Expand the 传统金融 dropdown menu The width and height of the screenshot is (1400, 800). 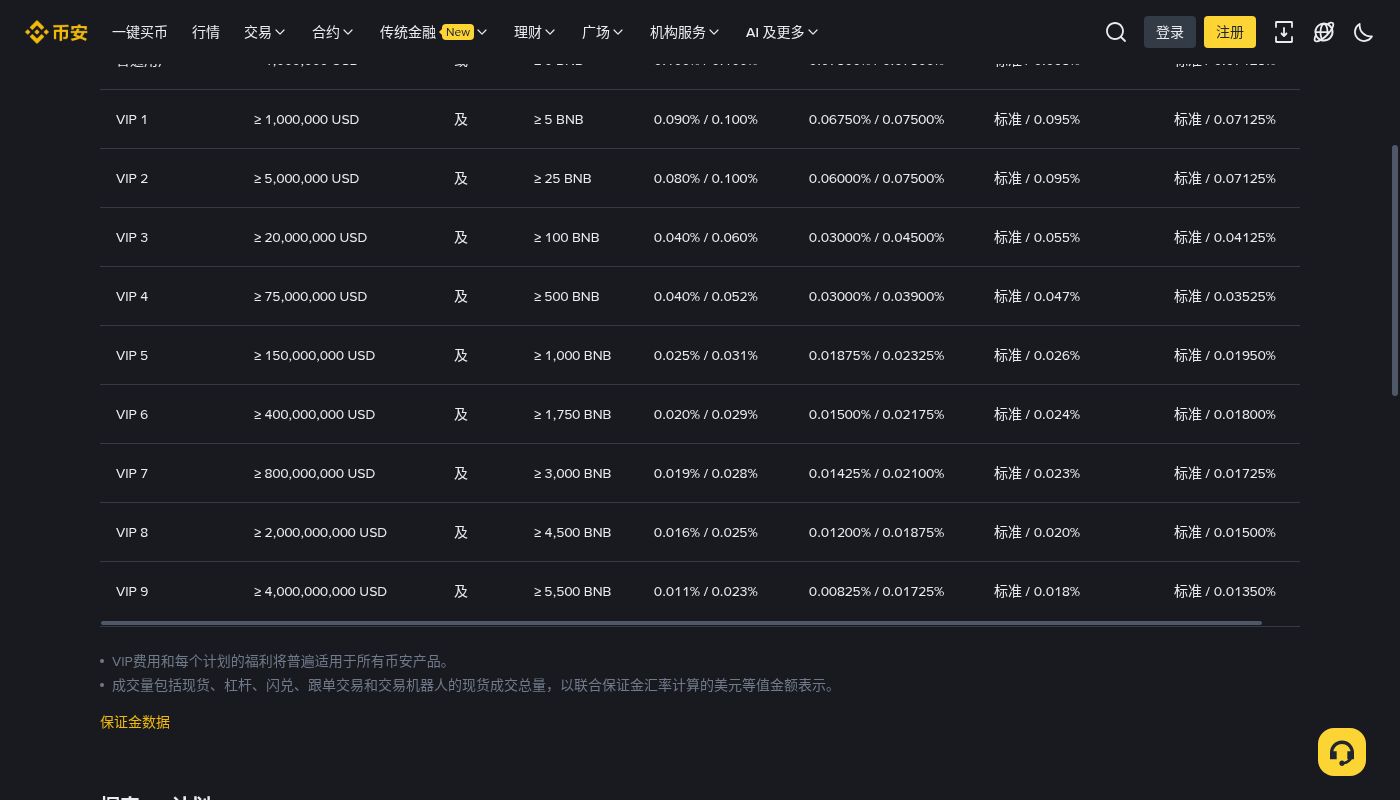pos(434,32)
